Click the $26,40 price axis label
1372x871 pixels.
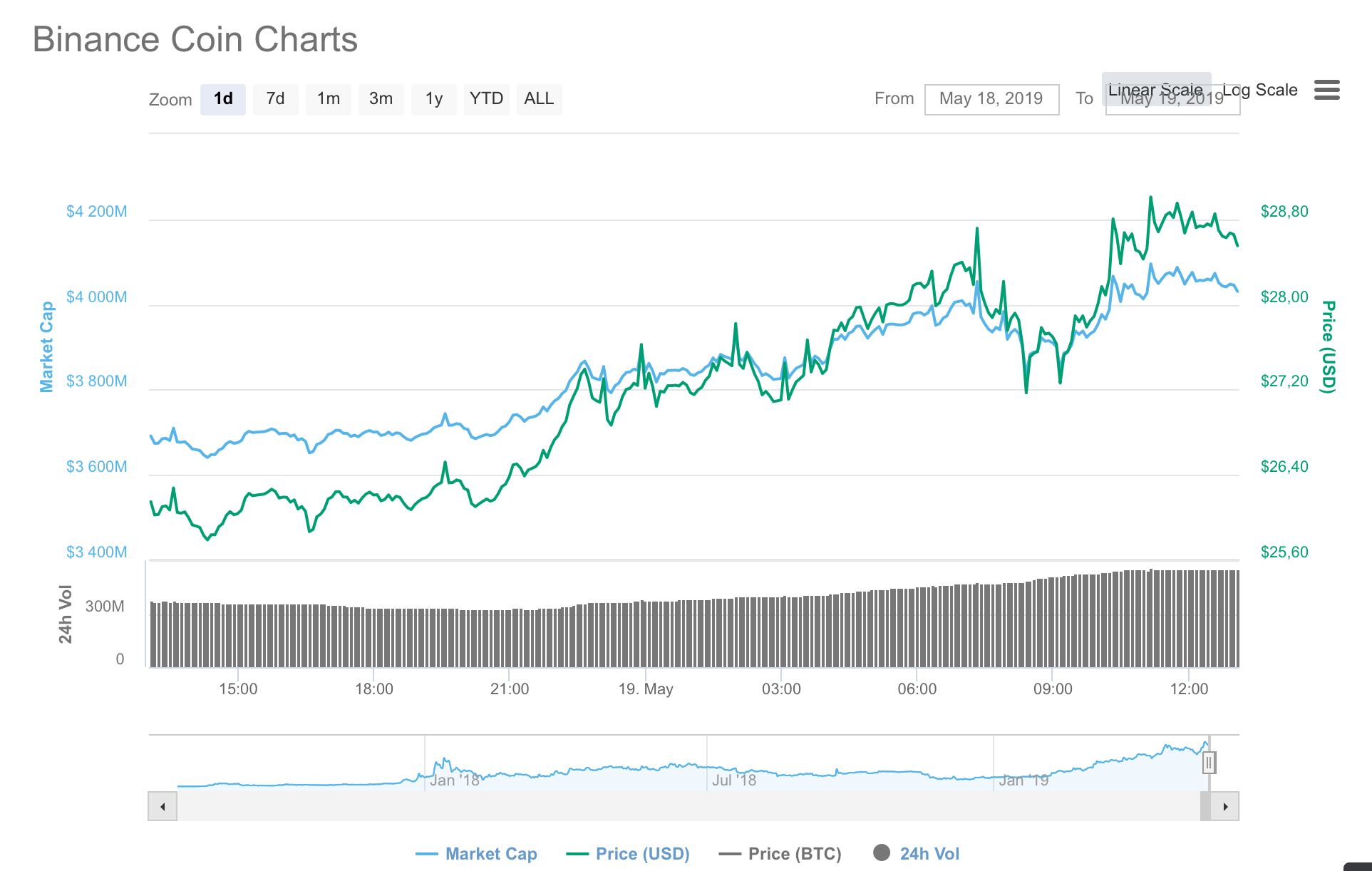click(x=1284, y=467)
